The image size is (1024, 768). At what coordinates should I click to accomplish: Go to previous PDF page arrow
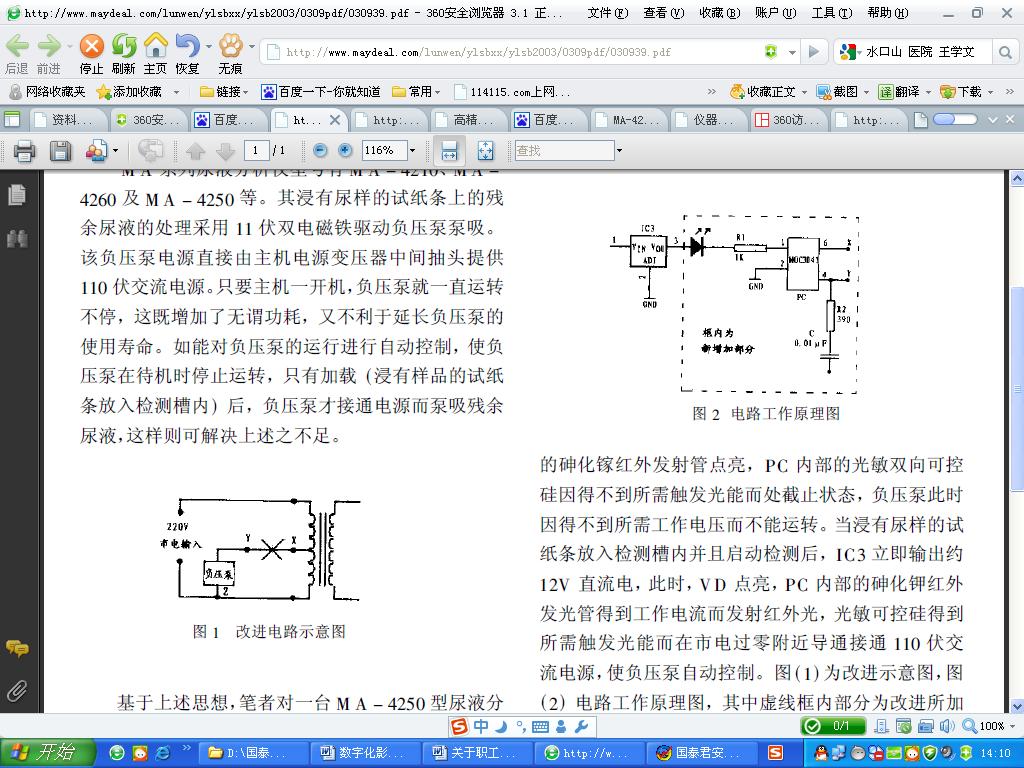click(195, 152)
